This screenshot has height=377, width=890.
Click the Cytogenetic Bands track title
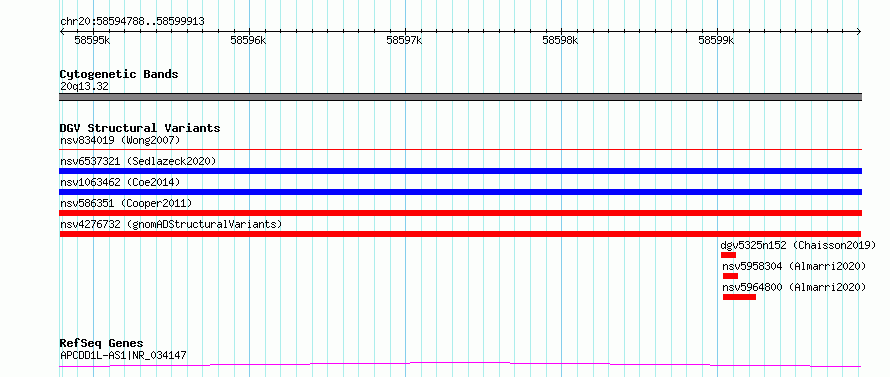119,74
